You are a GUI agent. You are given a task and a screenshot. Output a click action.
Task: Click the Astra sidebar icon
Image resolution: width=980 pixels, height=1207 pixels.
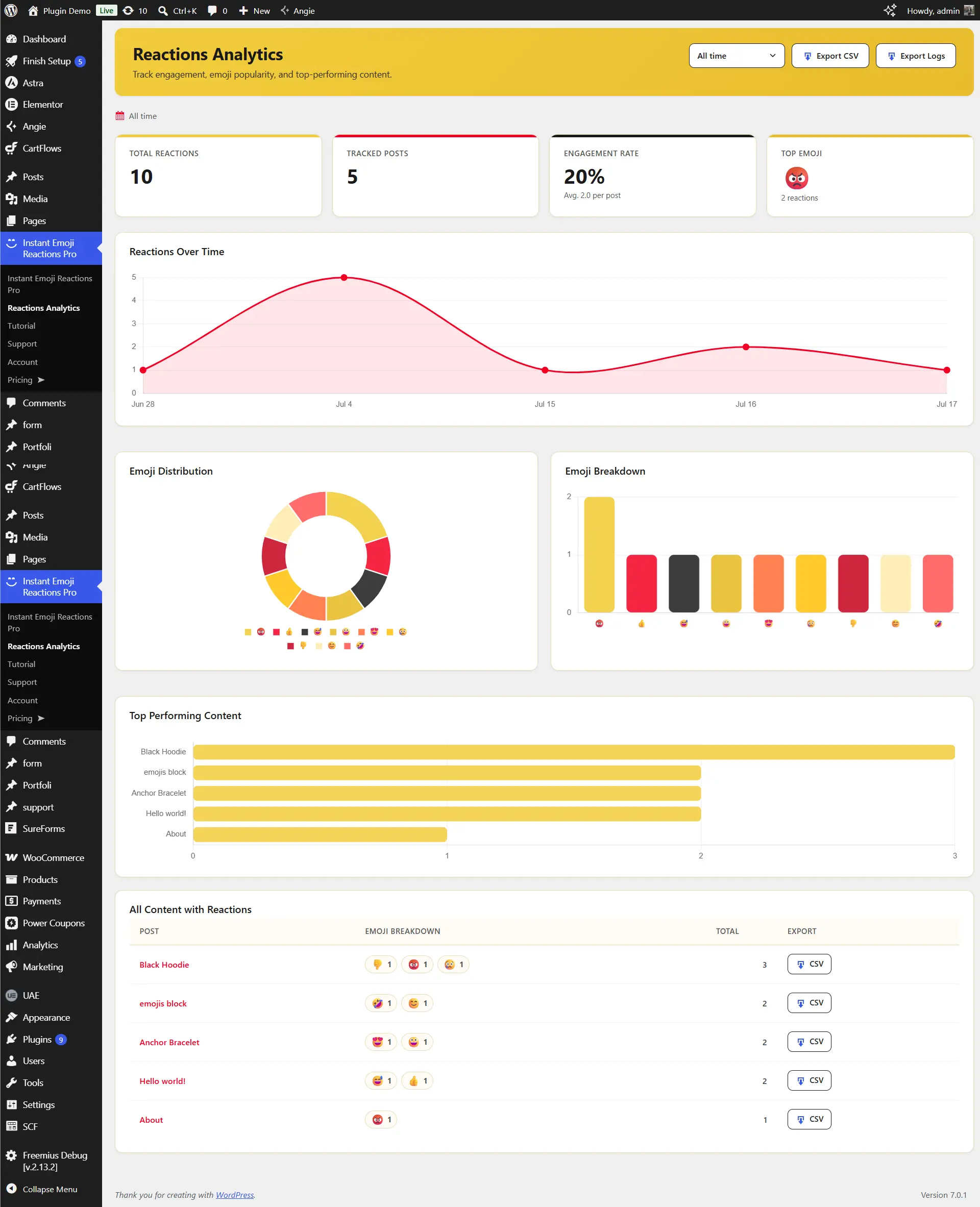[x=11, y=83]
